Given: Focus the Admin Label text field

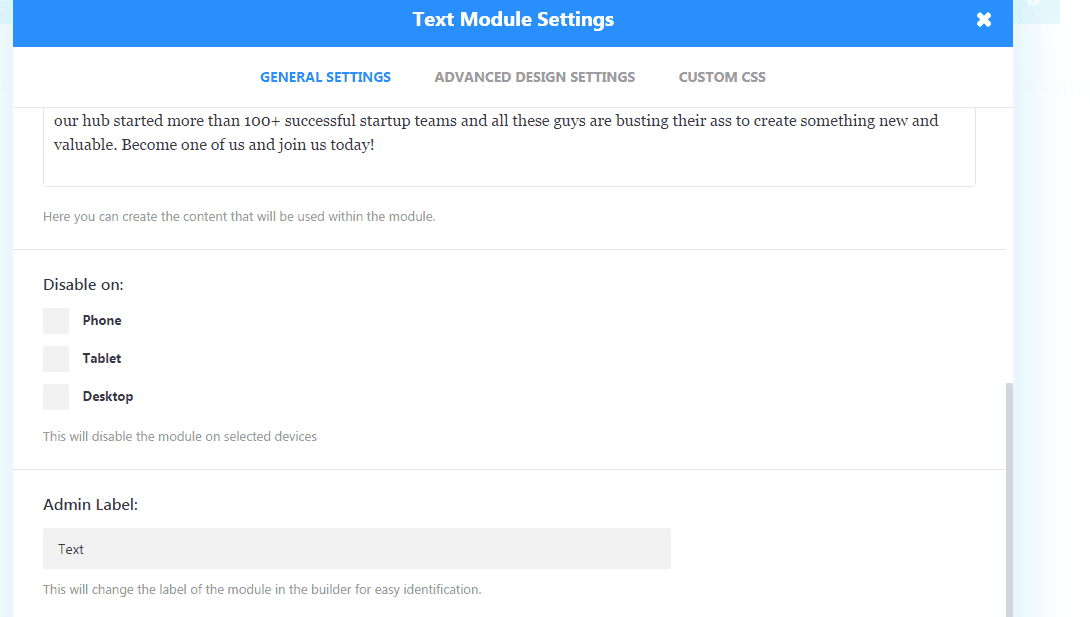Looking at the screenshot, I should (356, 549).
